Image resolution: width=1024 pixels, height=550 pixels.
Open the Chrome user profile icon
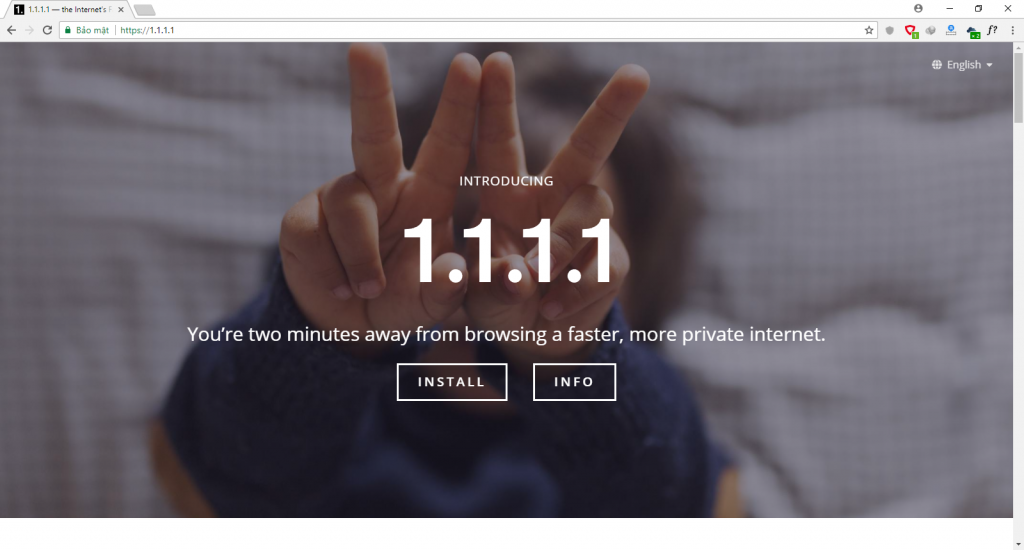[918, 8]
